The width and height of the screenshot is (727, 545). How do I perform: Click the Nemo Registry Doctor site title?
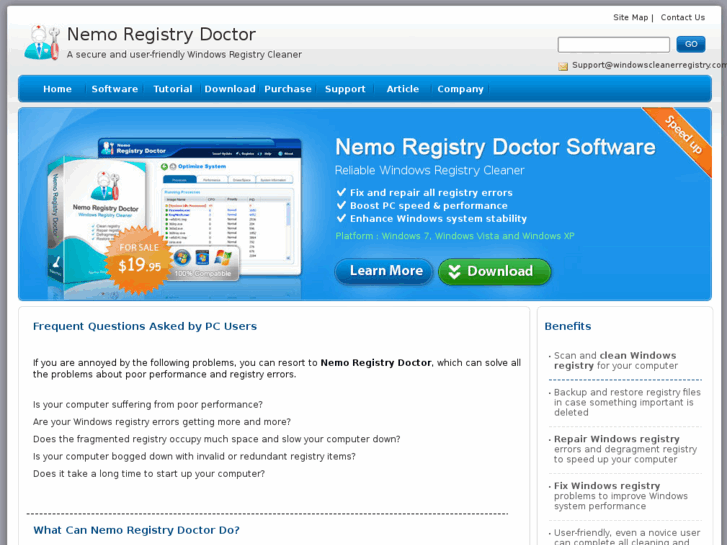click(161, 35)
